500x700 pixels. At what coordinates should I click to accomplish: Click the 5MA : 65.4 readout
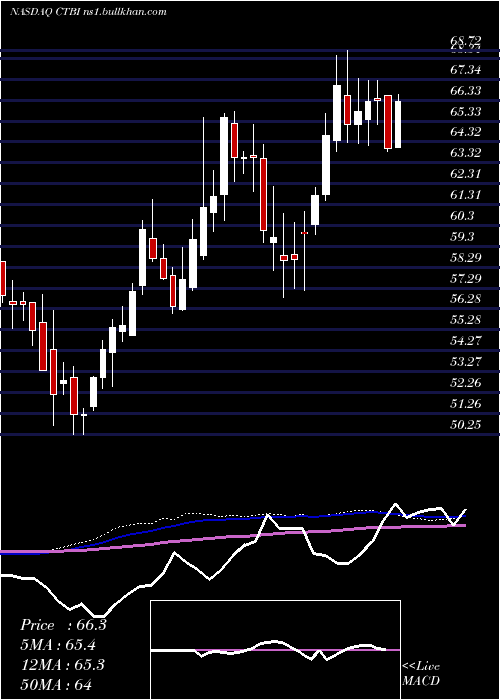click(x=58, y=645)
